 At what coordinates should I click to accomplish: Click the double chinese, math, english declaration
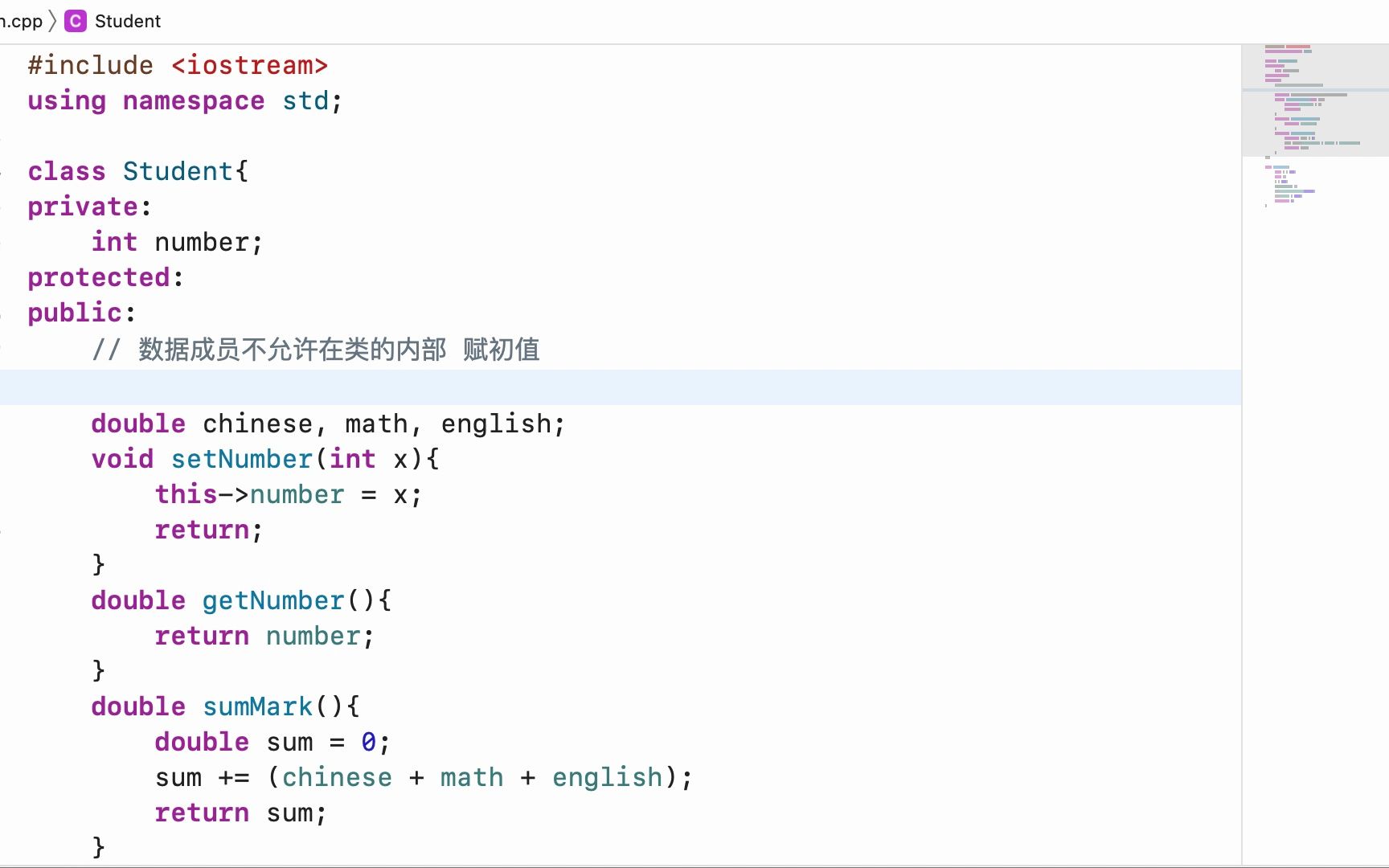coord(327,424)
